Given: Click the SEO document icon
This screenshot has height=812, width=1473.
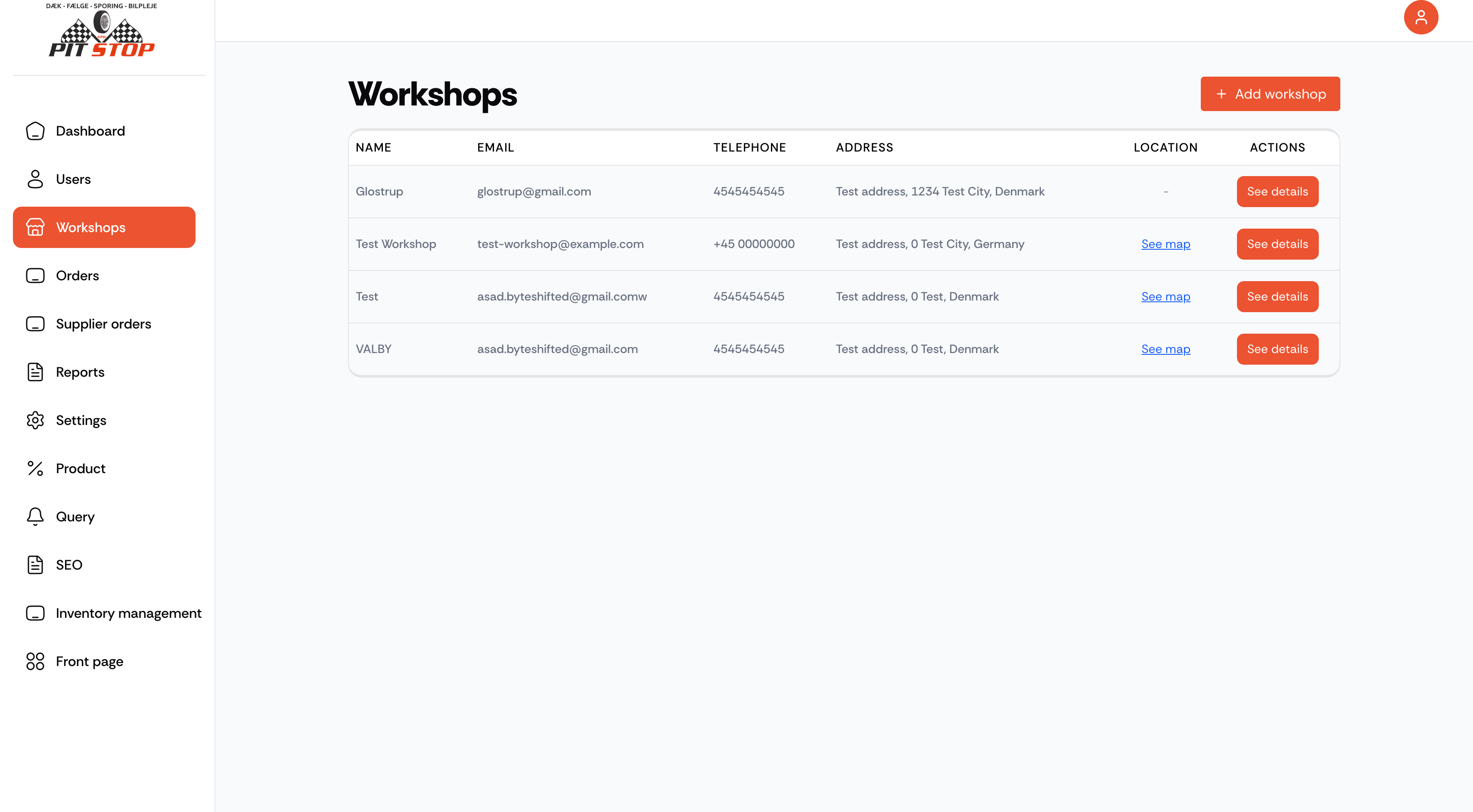Looking at the screenshot, I should [x=35, y=564].
